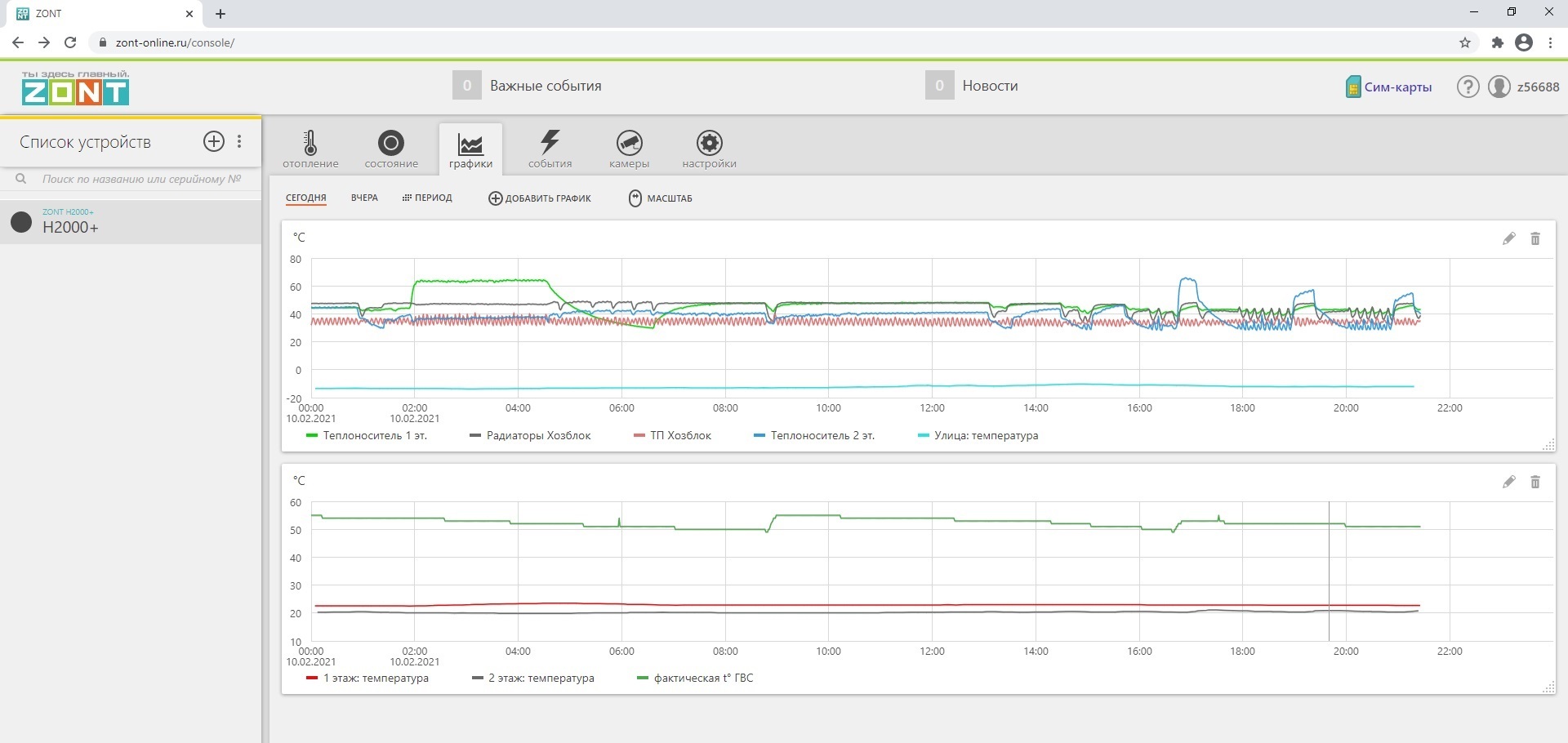The image size is (1568, 743).
Task: Close the ZONT browser tab
Action: pyautogui.click(x=189, y=14)
